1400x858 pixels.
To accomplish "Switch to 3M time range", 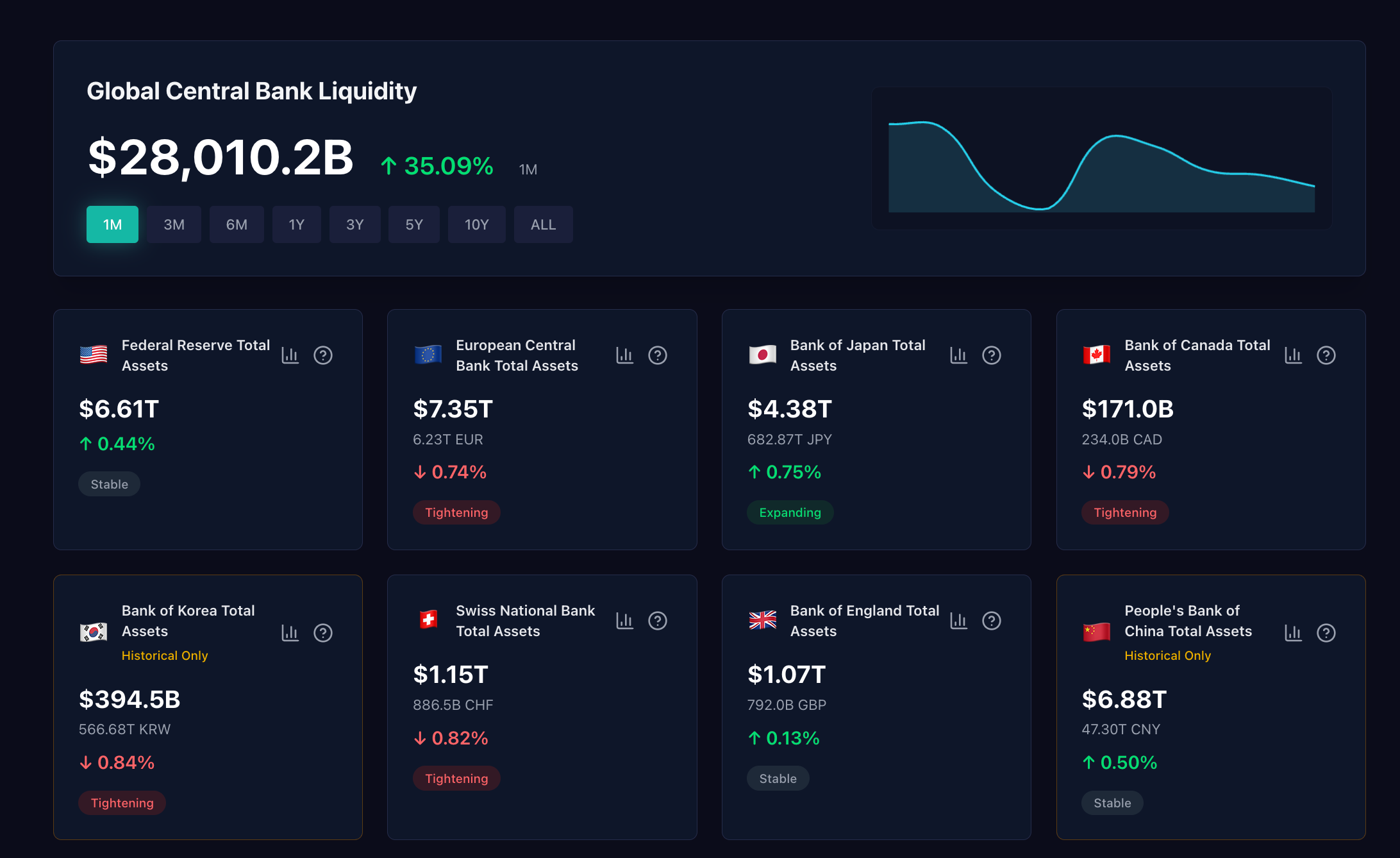I will [174, 224].
